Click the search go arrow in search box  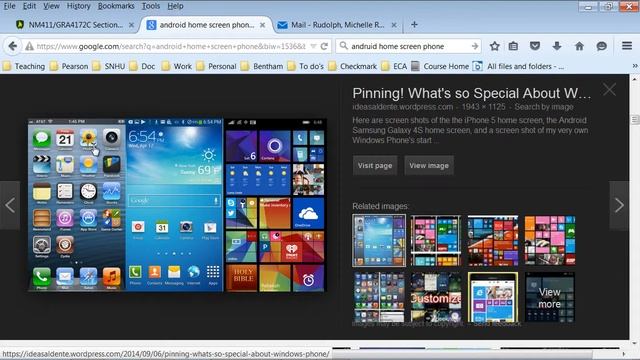[475, 46]
